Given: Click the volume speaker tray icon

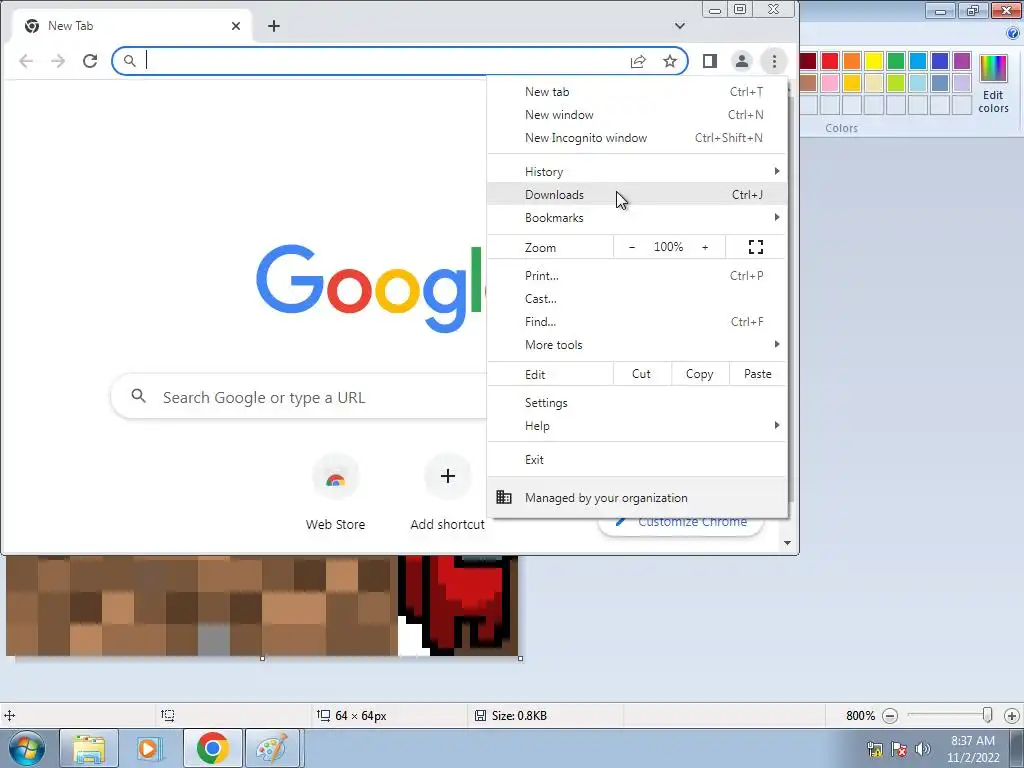Looking at the screenshot, I should click(x=922, y=749).
